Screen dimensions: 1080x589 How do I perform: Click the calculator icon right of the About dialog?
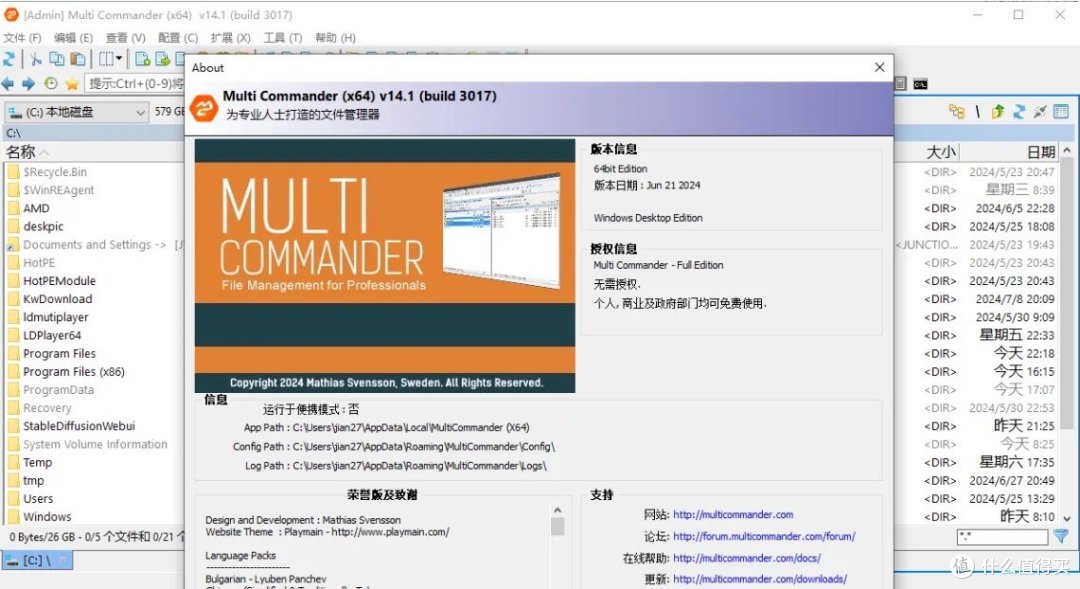tap(900, 83)
